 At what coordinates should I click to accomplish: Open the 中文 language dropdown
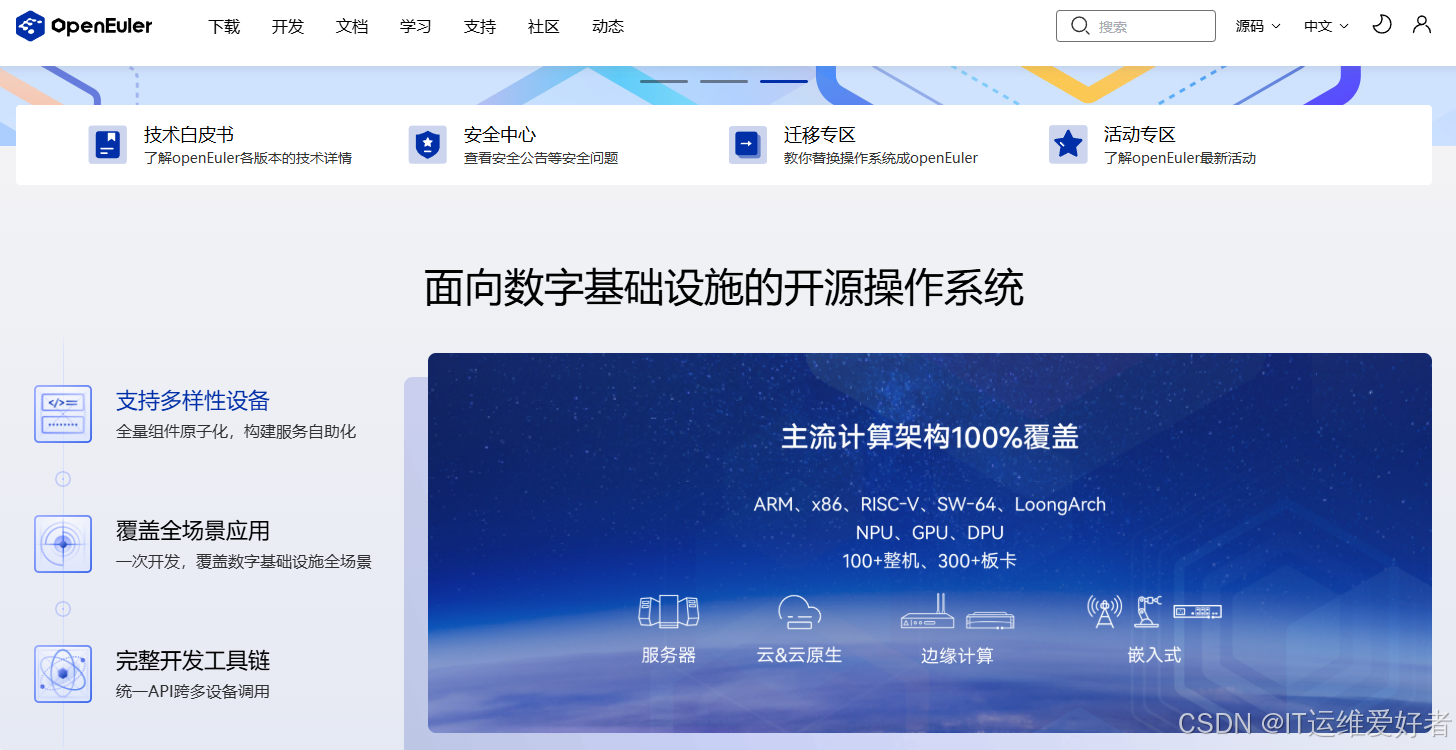click(x=1326, y=26)
